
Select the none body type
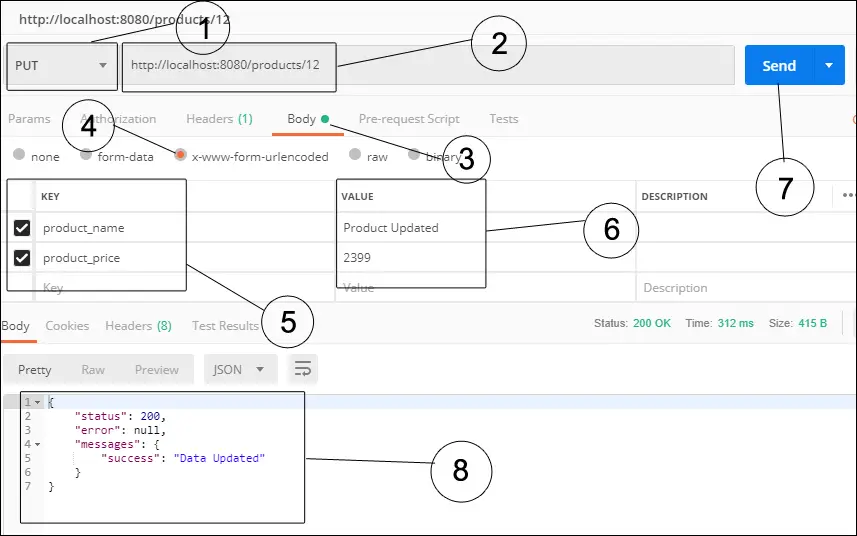[19, 154]
